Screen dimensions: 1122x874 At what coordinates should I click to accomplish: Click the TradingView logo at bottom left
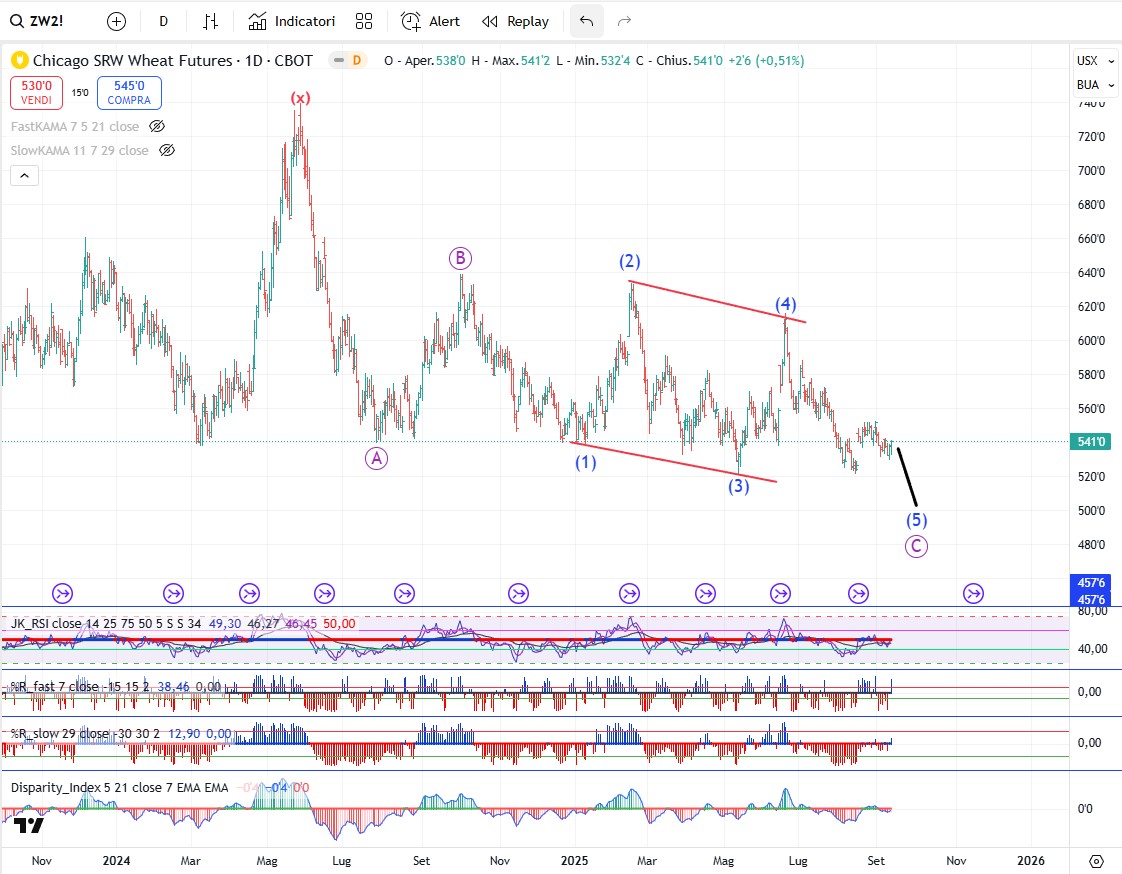[x=29, y=825]
